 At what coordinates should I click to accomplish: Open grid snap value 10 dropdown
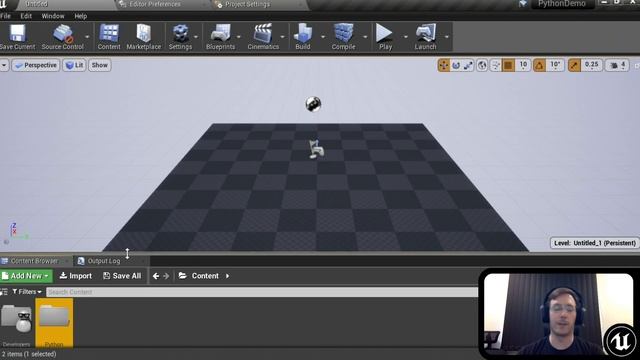coord(523,65)
